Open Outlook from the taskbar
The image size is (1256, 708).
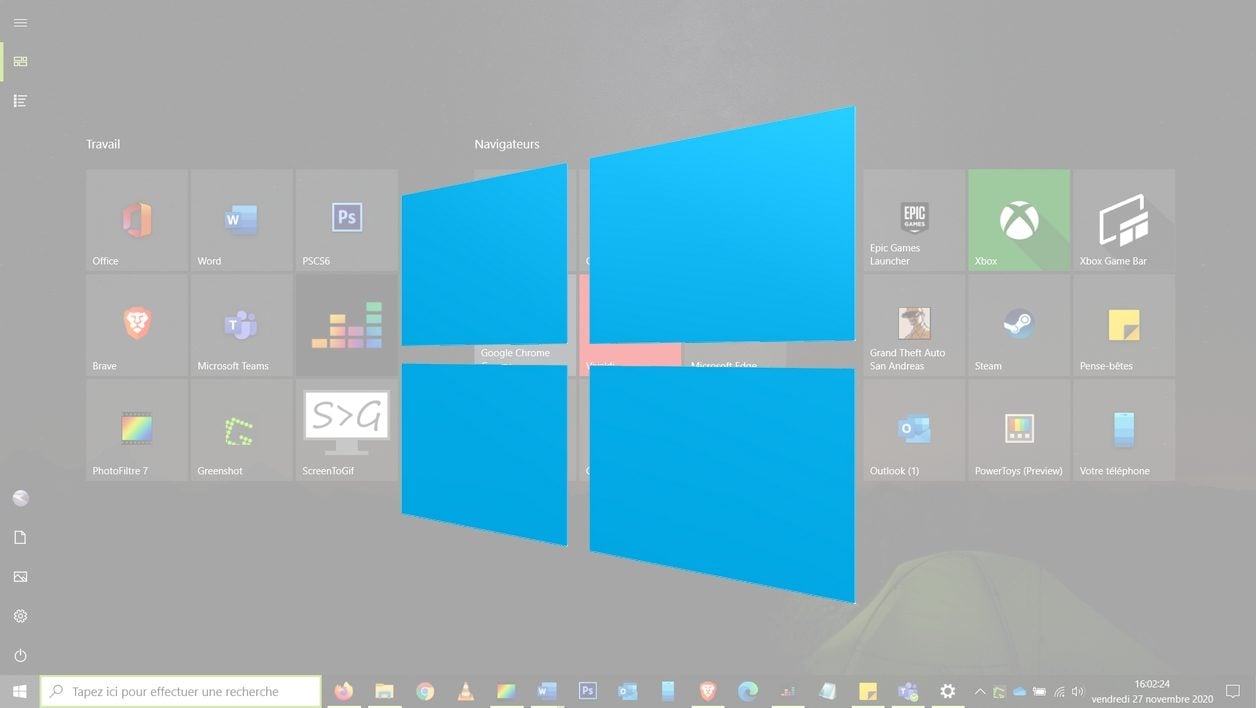(627, 691)
